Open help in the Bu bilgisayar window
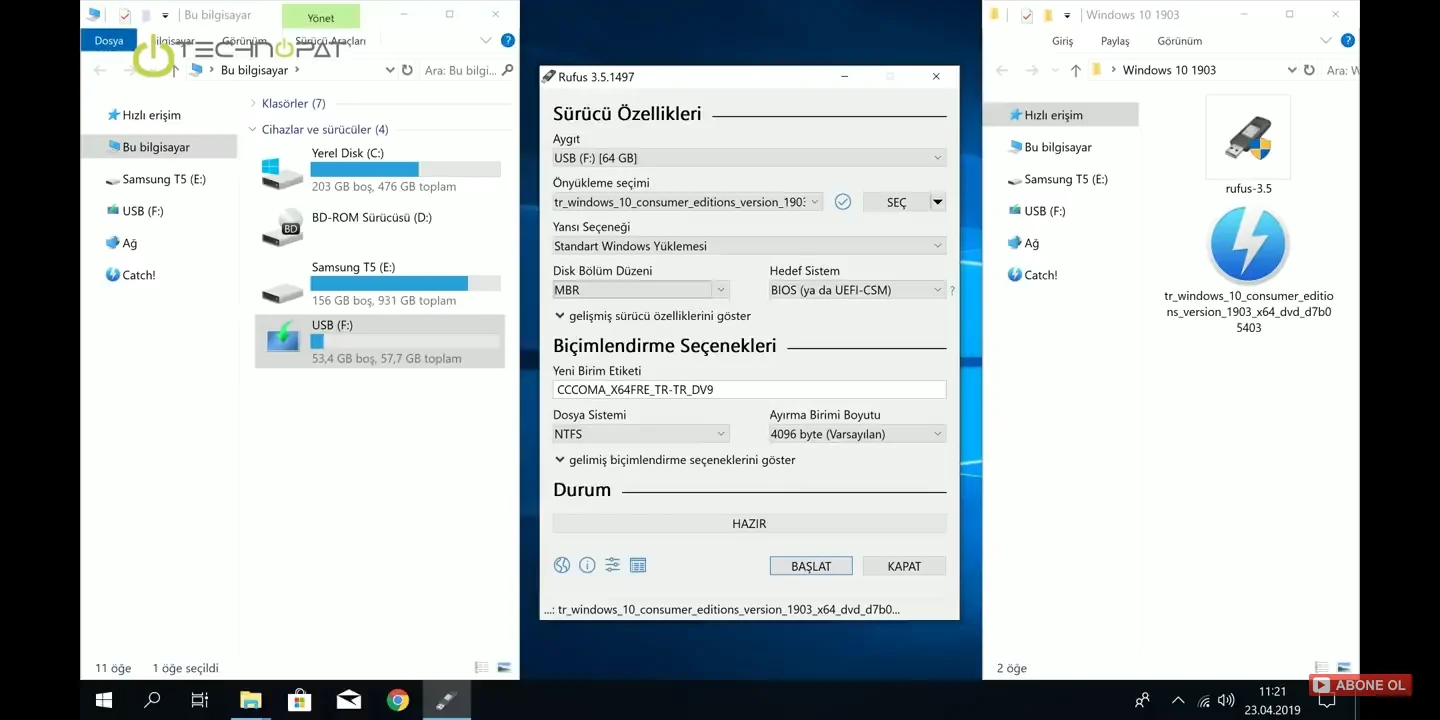The height and width of the screenshot is (720, 1440). [x=508, y=41]
